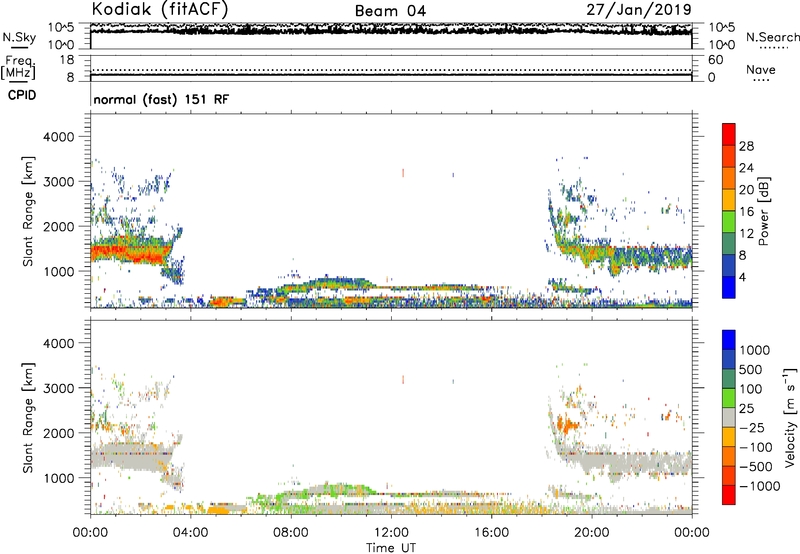
Task: Click the '4000' tick of the power panel
Action: (59, 137)
